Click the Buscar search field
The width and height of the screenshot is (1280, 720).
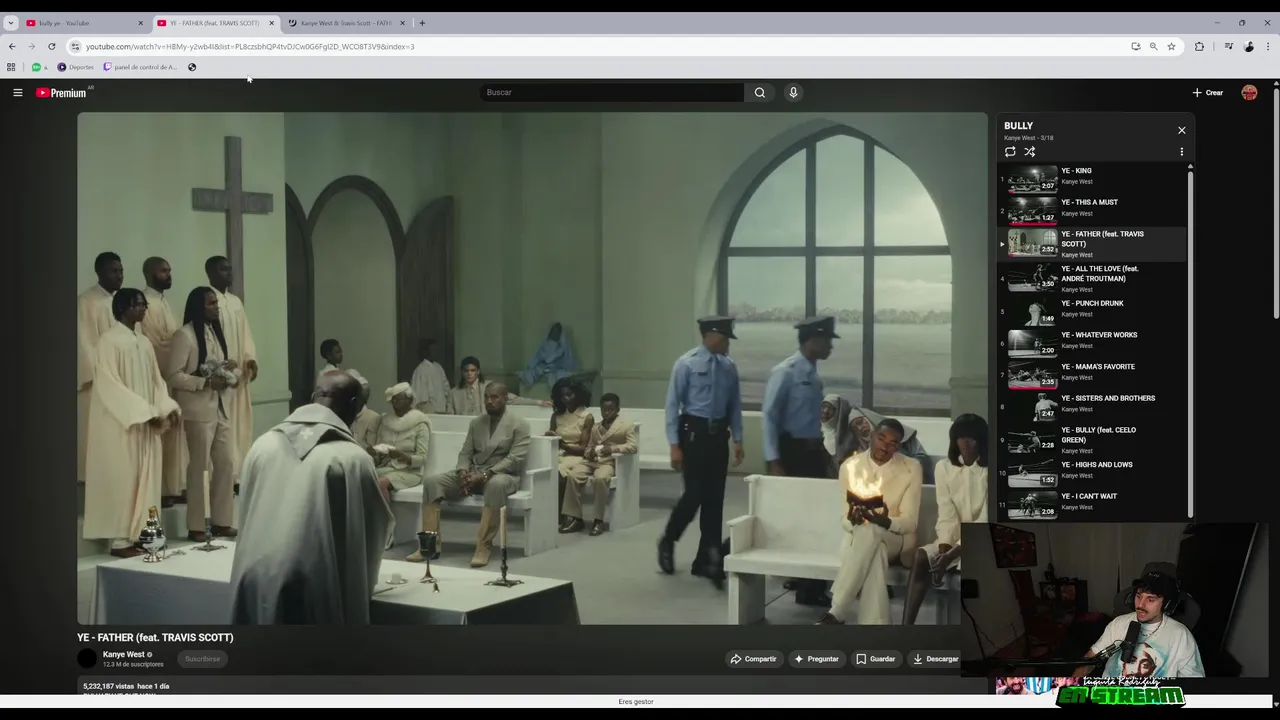coord(612,92)
